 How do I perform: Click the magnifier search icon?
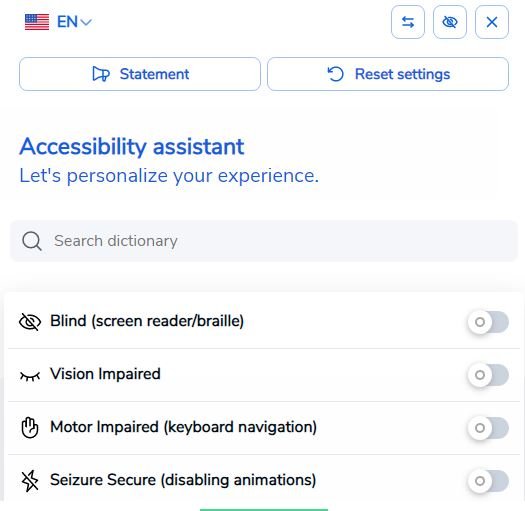pyautogui.click(x=32, y=241)
